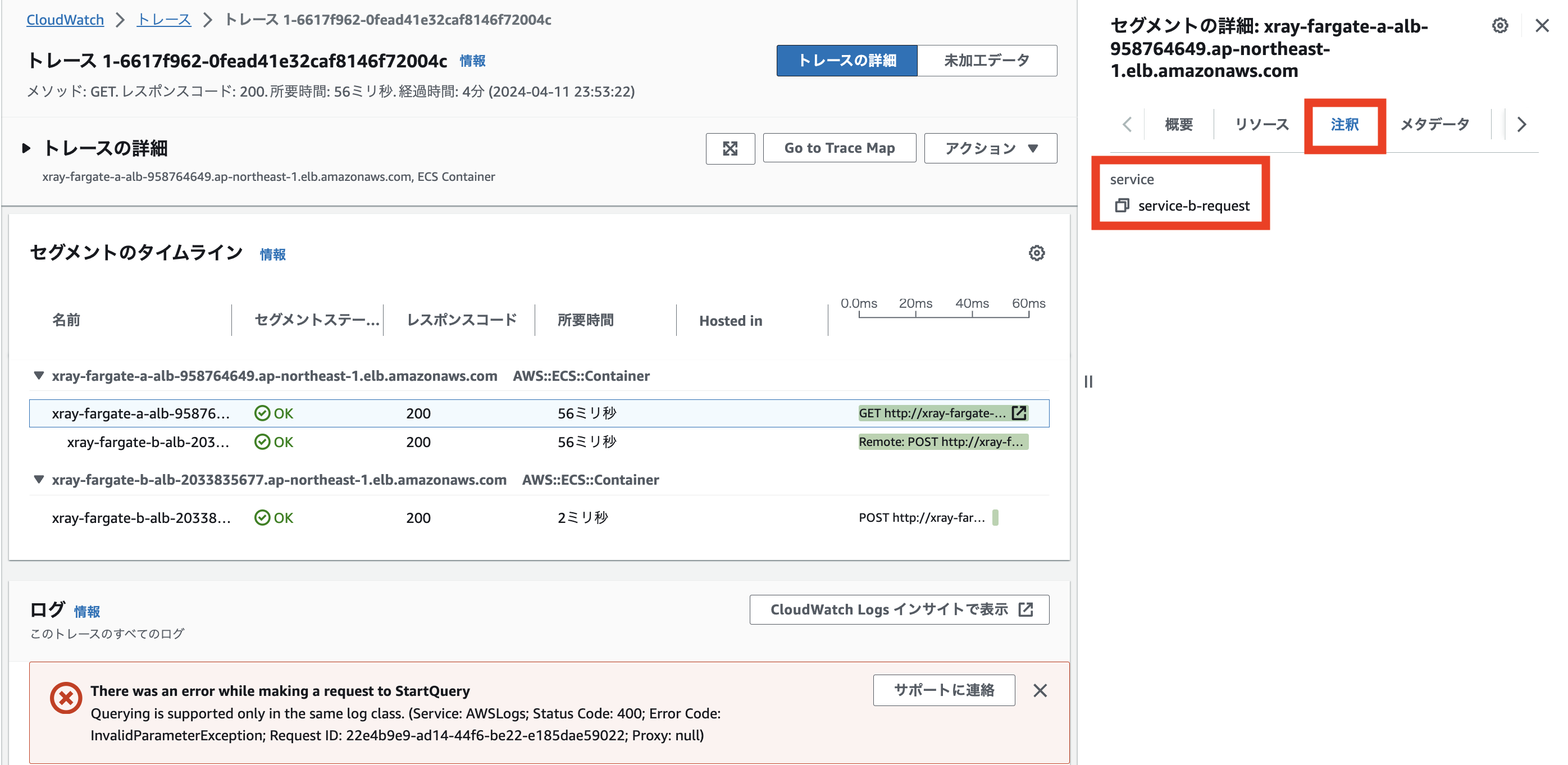
Task: Expand the トレースの詳細 section
Action: click(26, 148)
